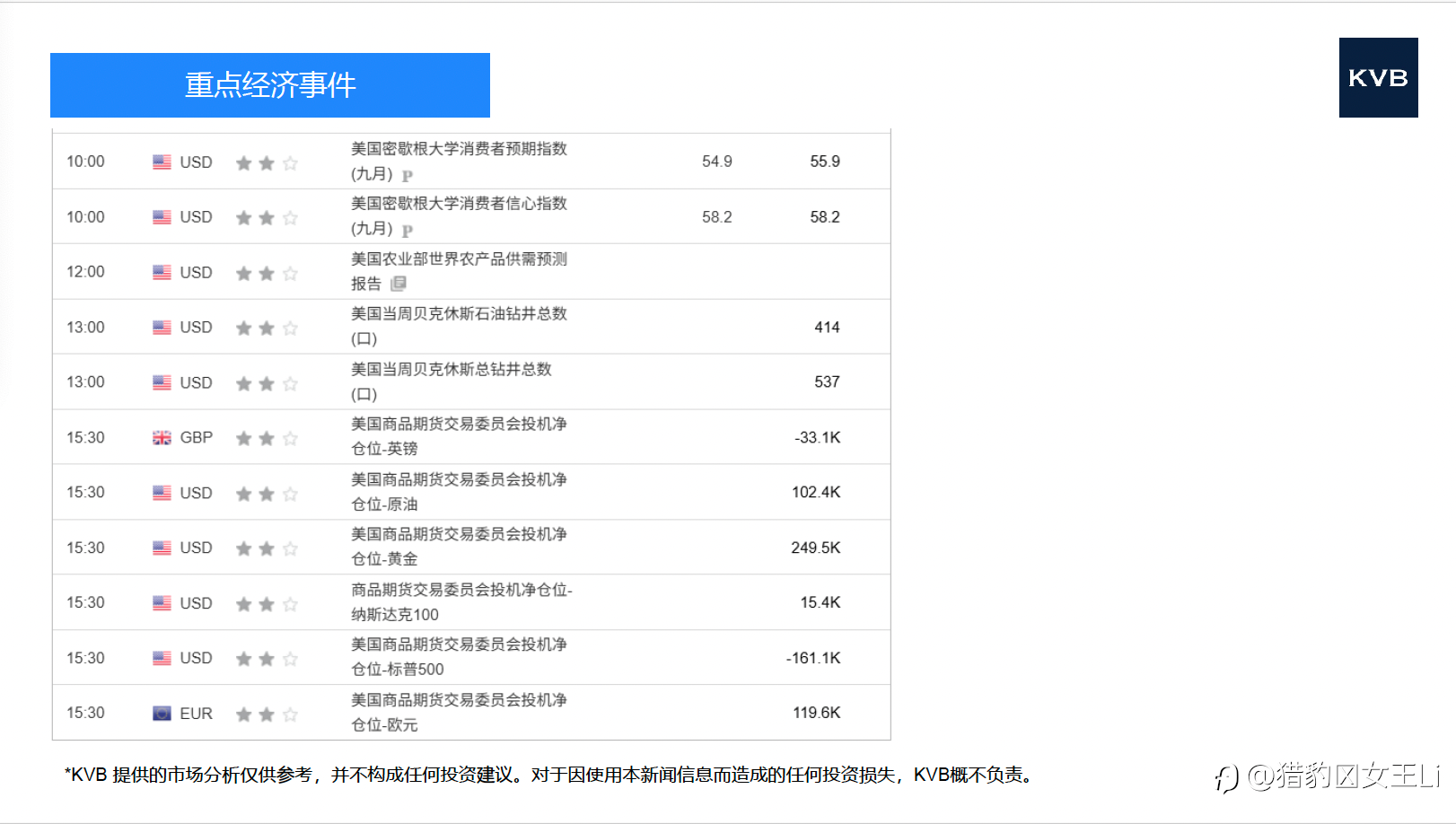Click the US flag in the 12:00 row
Screen dimensions: 1456x824
[x=162, y=272]
